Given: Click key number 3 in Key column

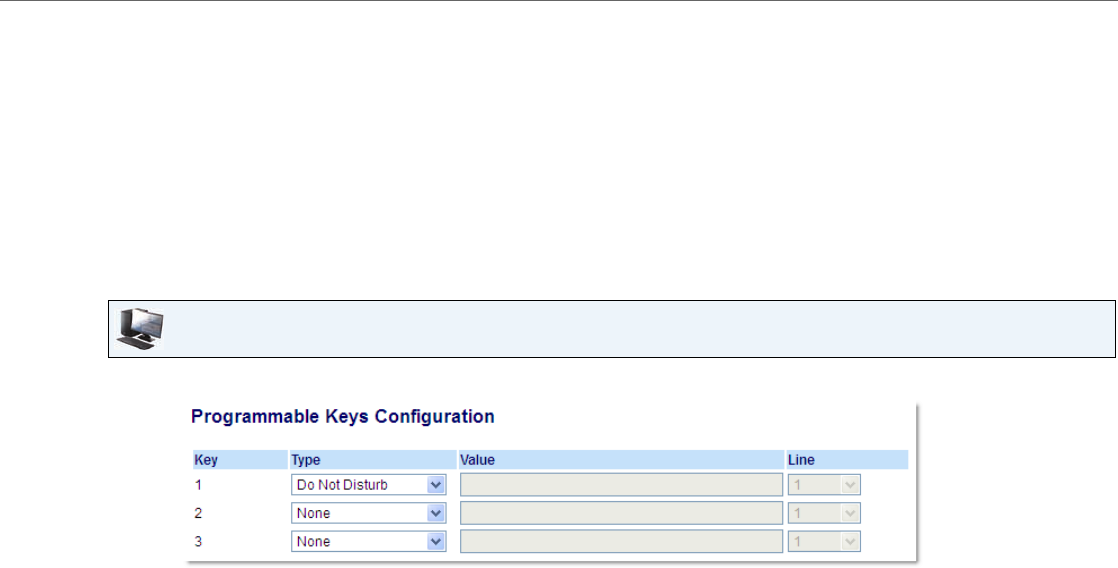Looking at the screenshot, I should click(x=198, y=542).
